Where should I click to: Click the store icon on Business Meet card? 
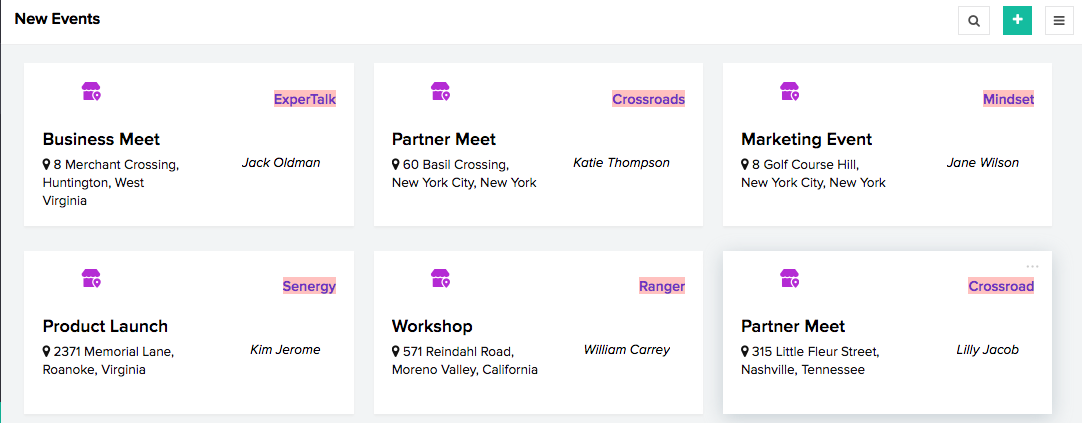tap(92, 92)
